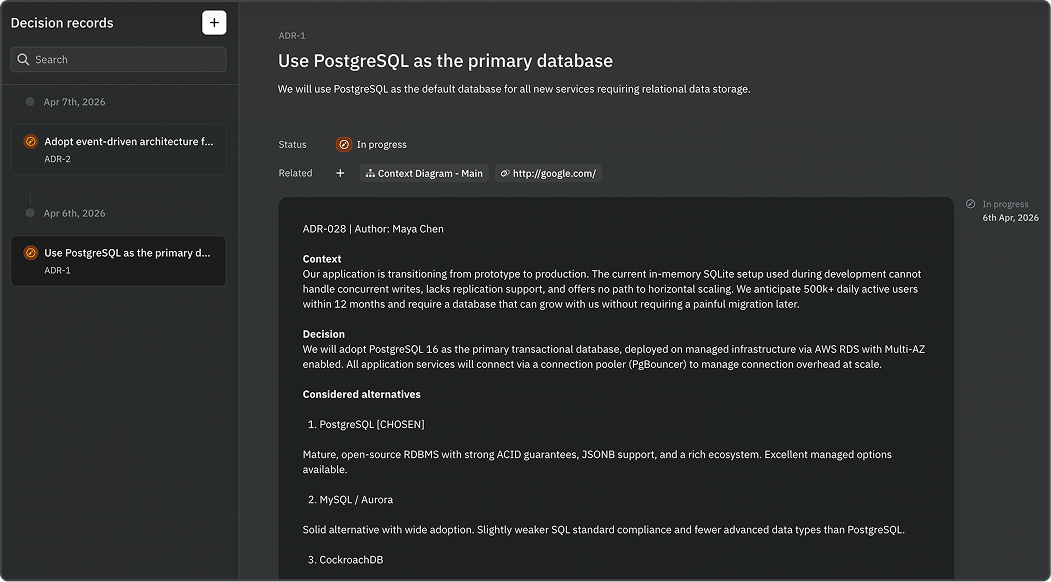1051x582 pixels.
Task: Click the ADR-2 in-progress status icon
Action: pyautogui.click(x=30, y=141)
